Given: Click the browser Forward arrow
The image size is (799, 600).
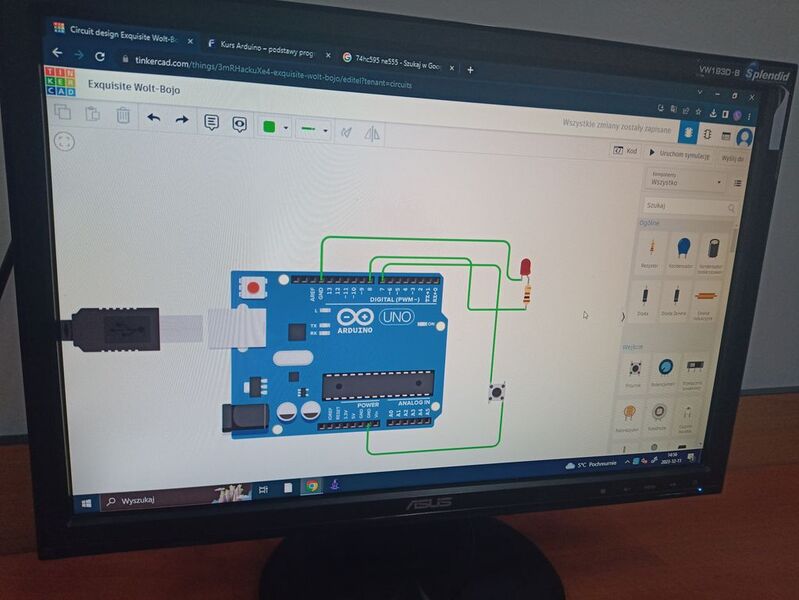Looking at the screenshot, I should click(x=79, y=55).
